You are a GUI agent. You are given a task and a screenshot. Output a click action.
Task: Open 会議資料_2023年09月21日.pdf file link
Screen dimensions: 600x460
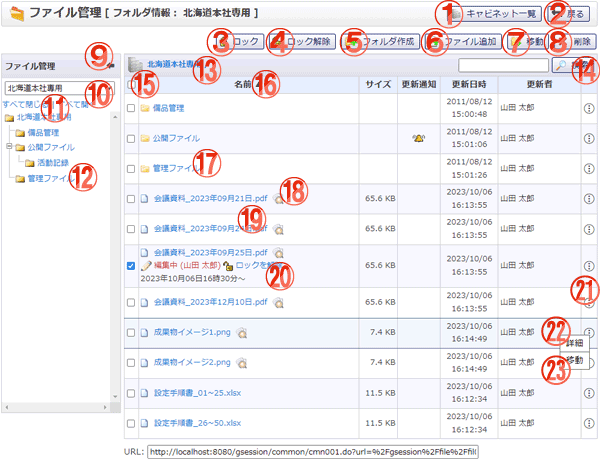[210, 199]
